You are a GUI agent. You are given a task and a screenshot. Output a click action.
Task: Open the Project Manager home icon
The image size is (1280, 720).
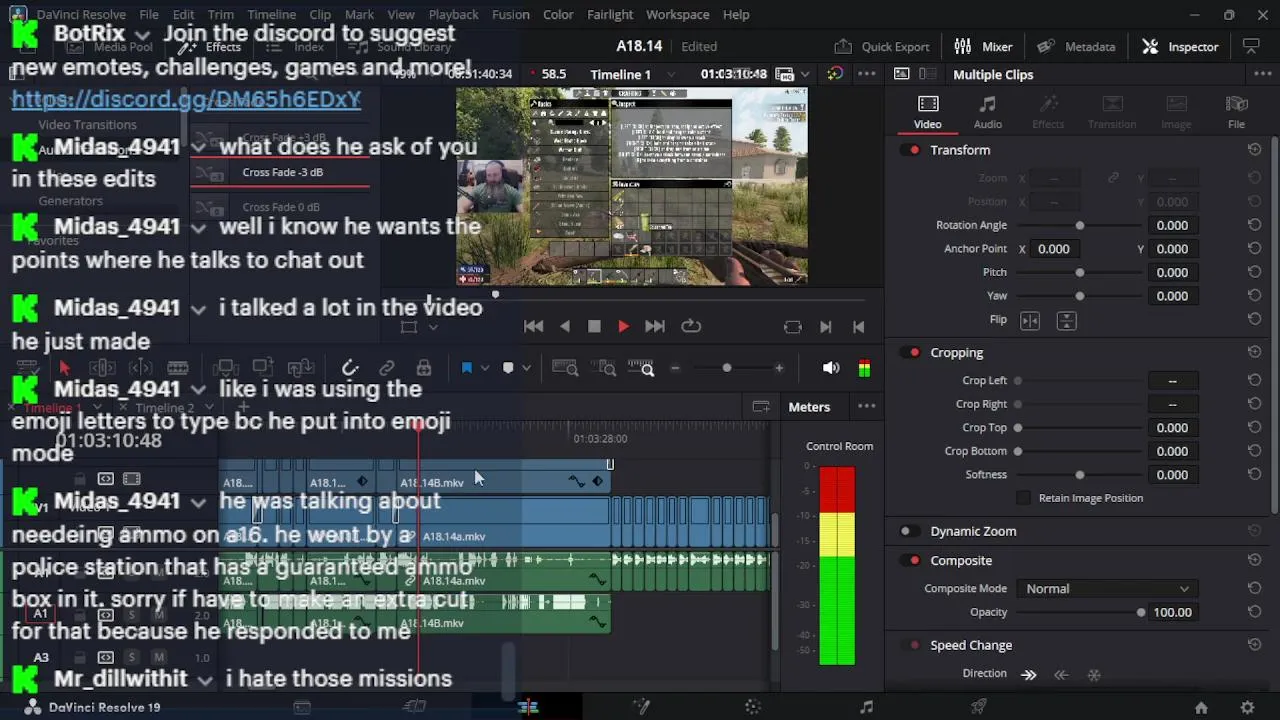tap(1201, 708)
